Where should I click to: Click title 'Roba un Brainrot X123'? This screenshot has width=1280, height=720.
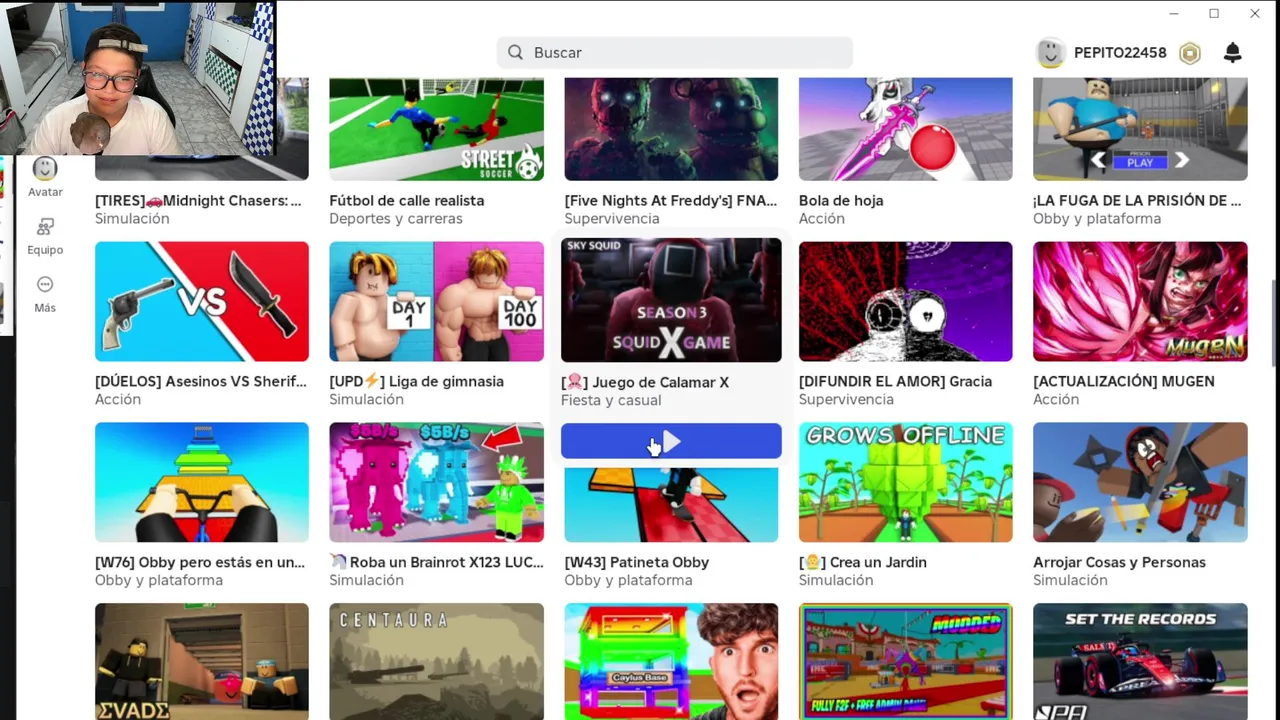[x=437, y=562]
